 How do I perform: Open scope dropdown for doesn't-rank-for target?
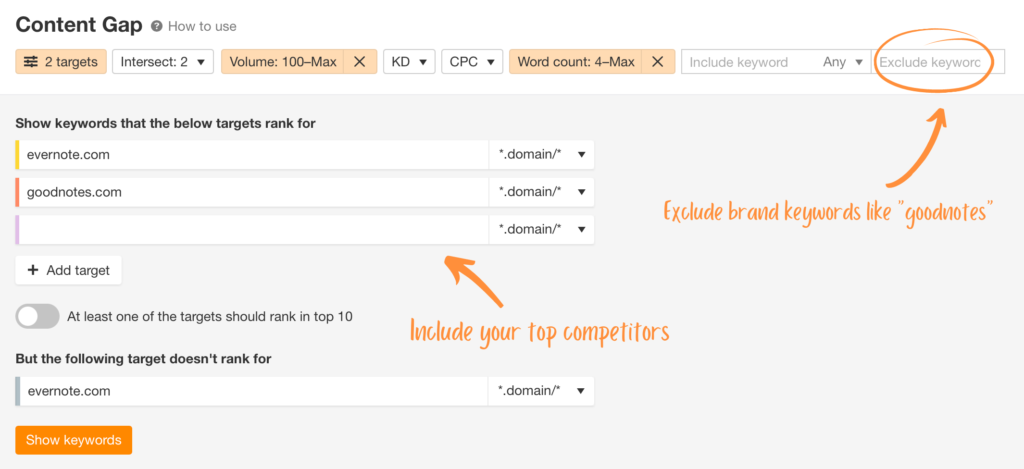coord(541,391)
